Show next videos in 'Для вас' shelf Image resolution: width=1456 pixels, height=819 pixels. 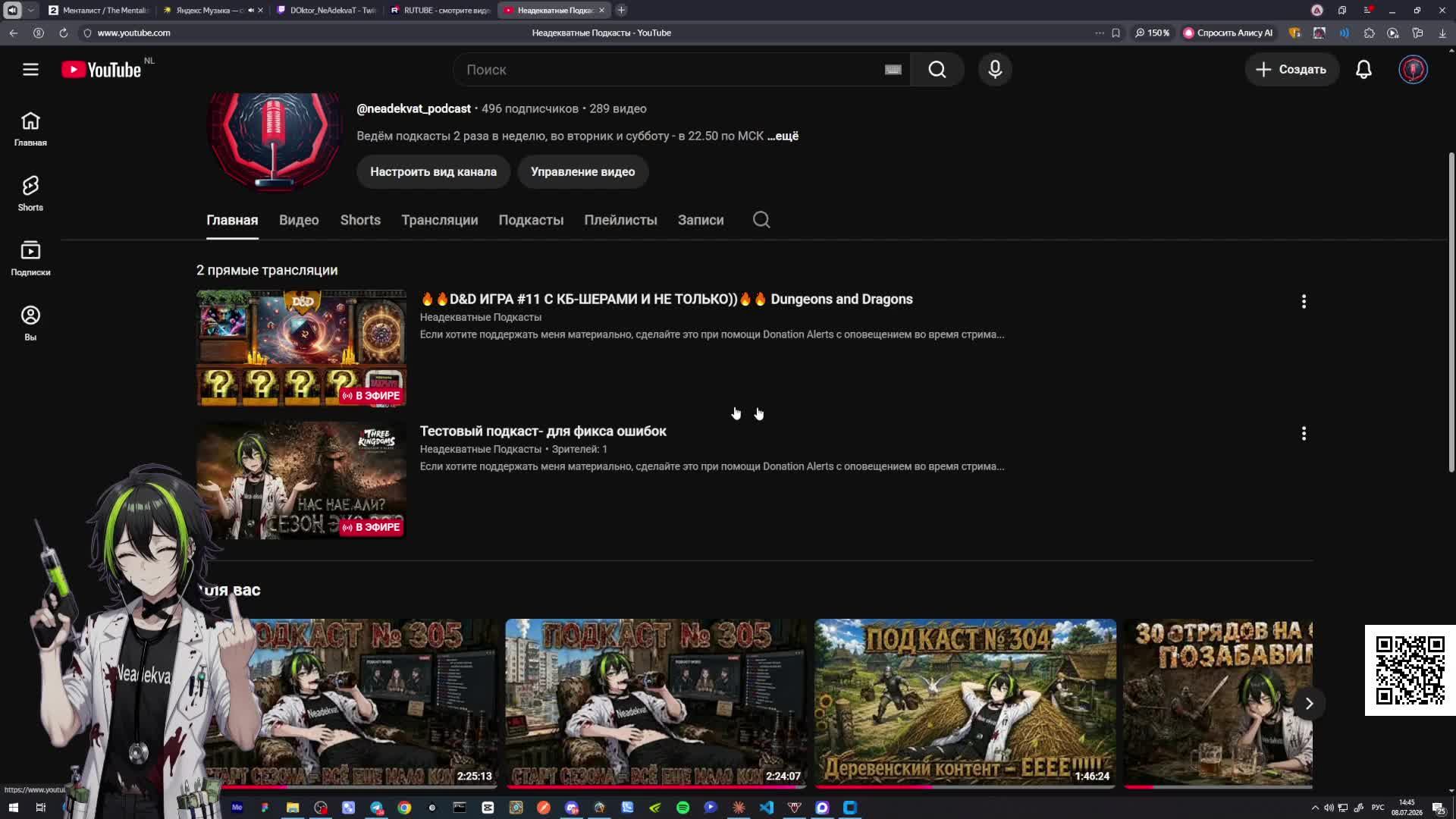[x=1309, y=704]
